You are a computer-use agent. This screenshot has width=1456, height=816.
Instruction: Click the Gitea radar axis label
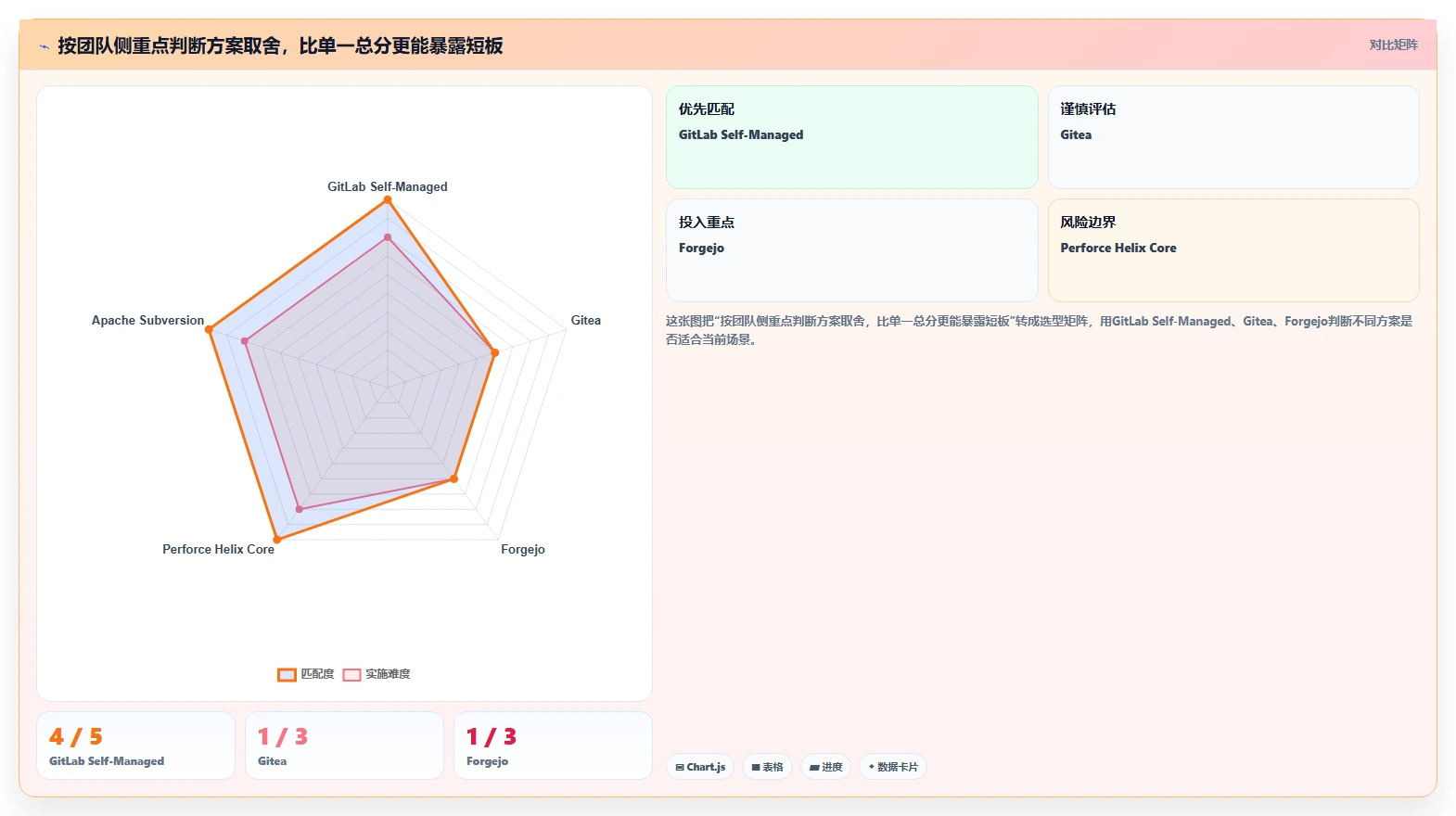585,320
